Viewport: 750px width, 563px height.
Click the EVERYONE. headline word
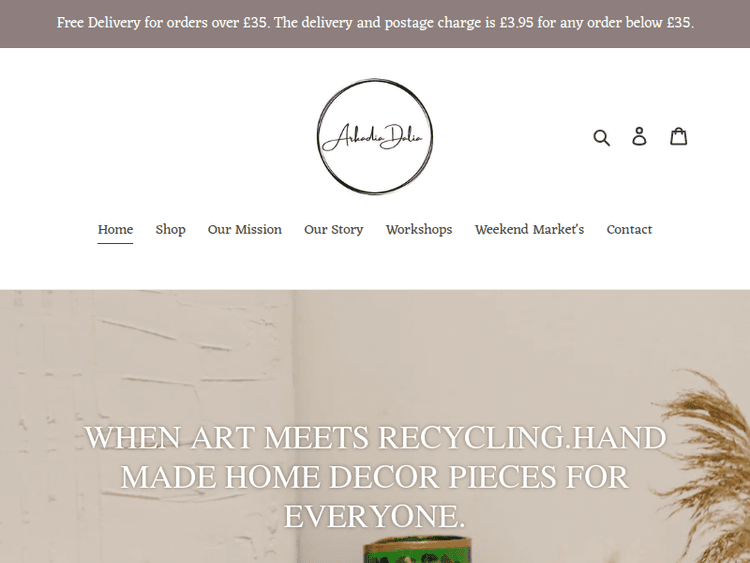pos(375,517)
